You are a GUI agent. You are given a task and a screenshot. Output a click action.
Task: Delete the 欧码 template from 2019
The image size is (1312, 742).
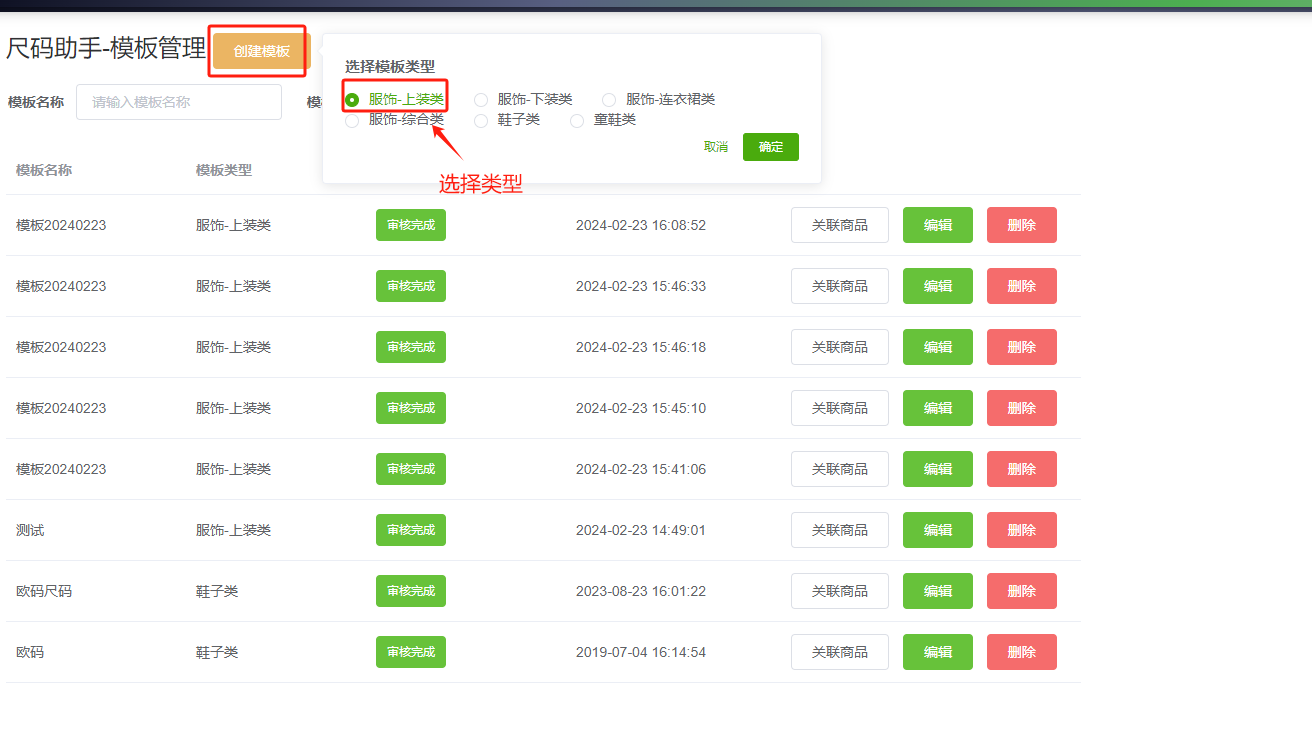1021,652
